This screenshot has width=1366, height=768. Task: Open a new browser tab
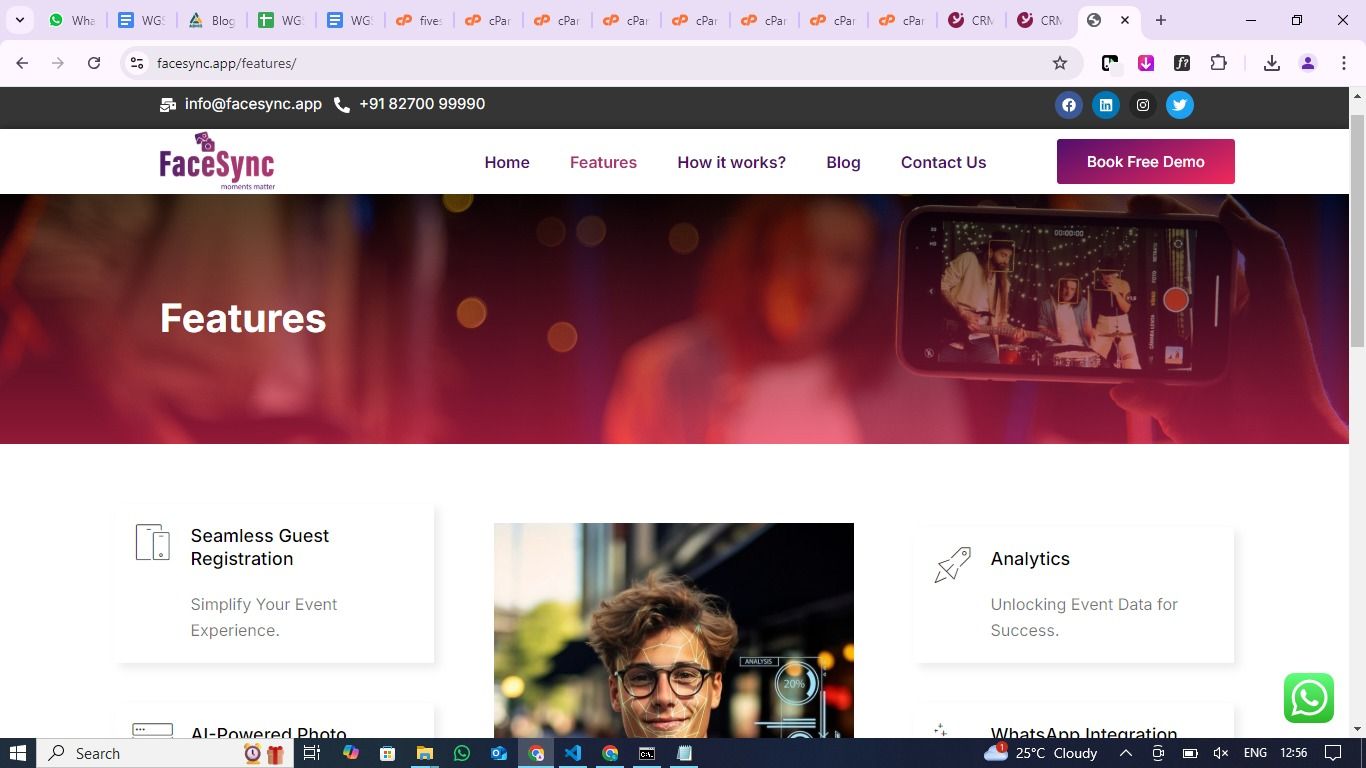click(x=1161, y=20)
